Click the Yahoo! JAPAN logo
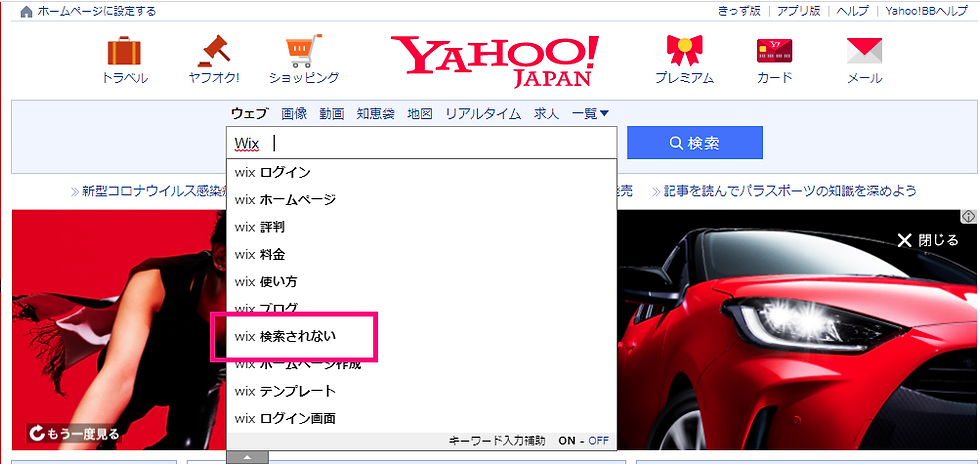 click(x=494, y=61)
